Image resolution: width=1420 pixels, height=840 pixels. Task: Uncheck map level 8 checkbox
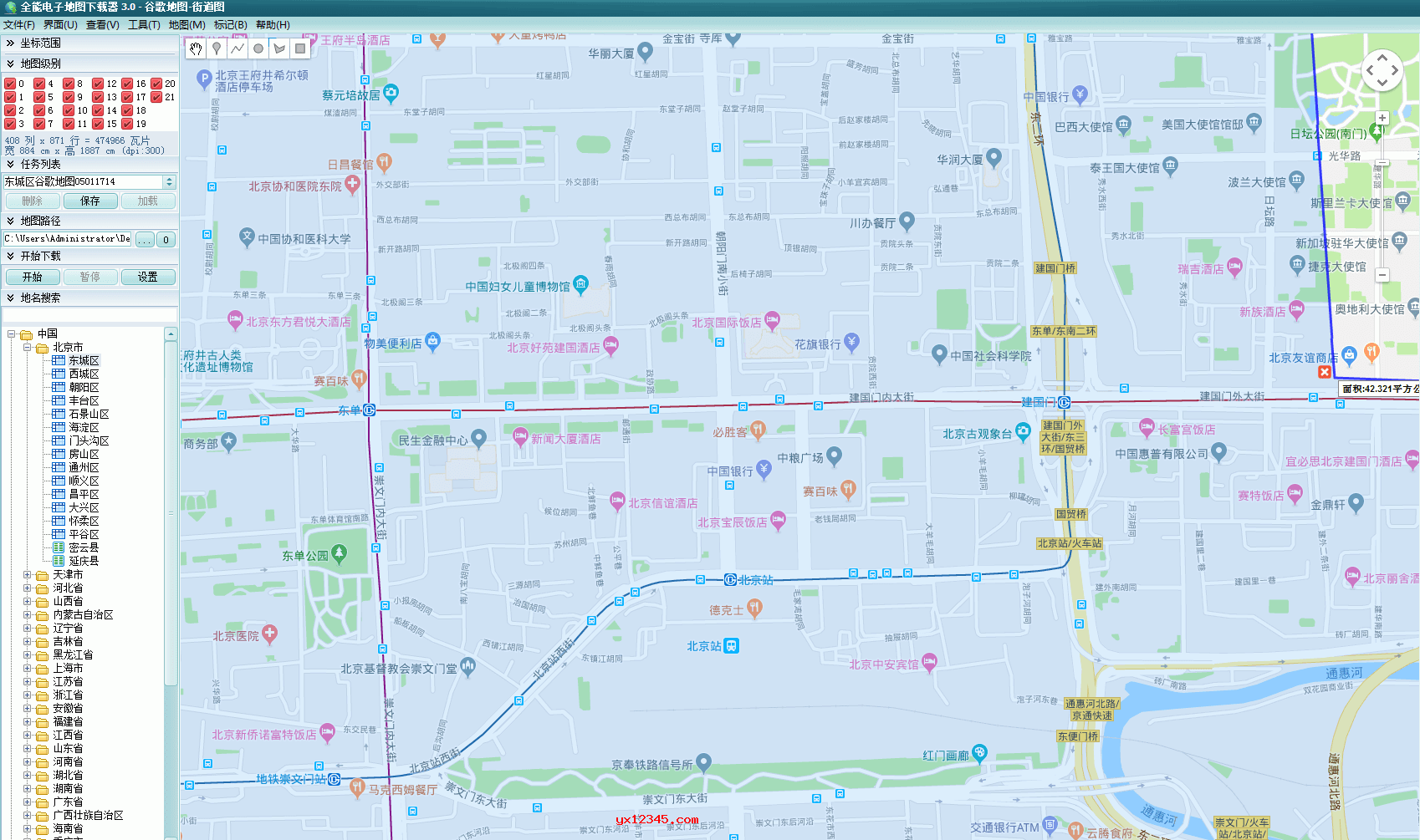pyautogui.click(x=69, y=84)
